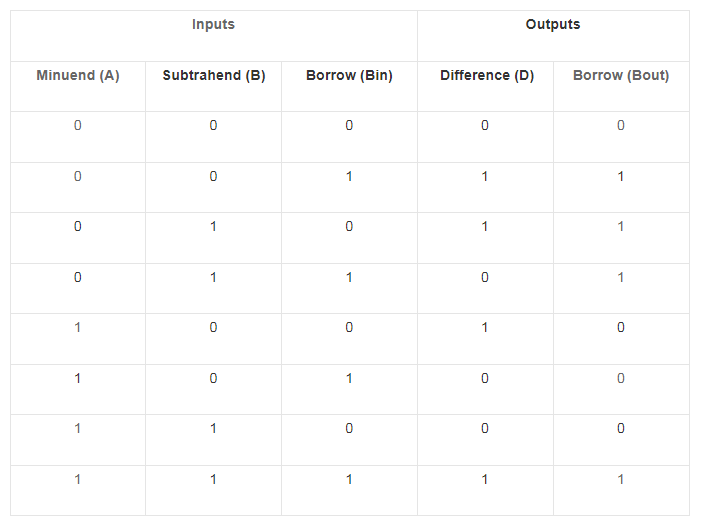Select the Borrow (Bout) column header

[621, 76]
